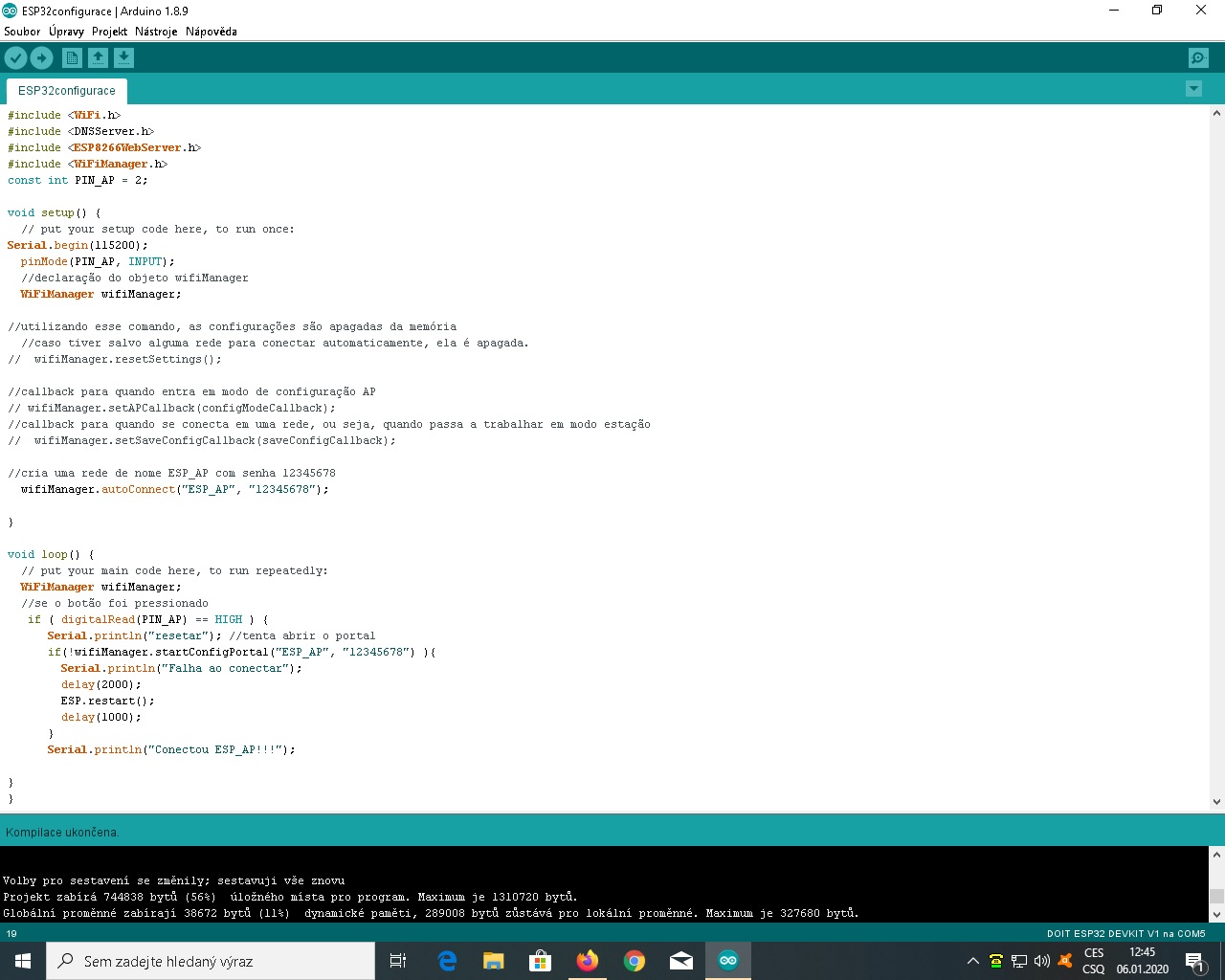The height and width of the screenshot is (980, 1225).
Task: Open the Projekt menu
Action: pos(109,32)
